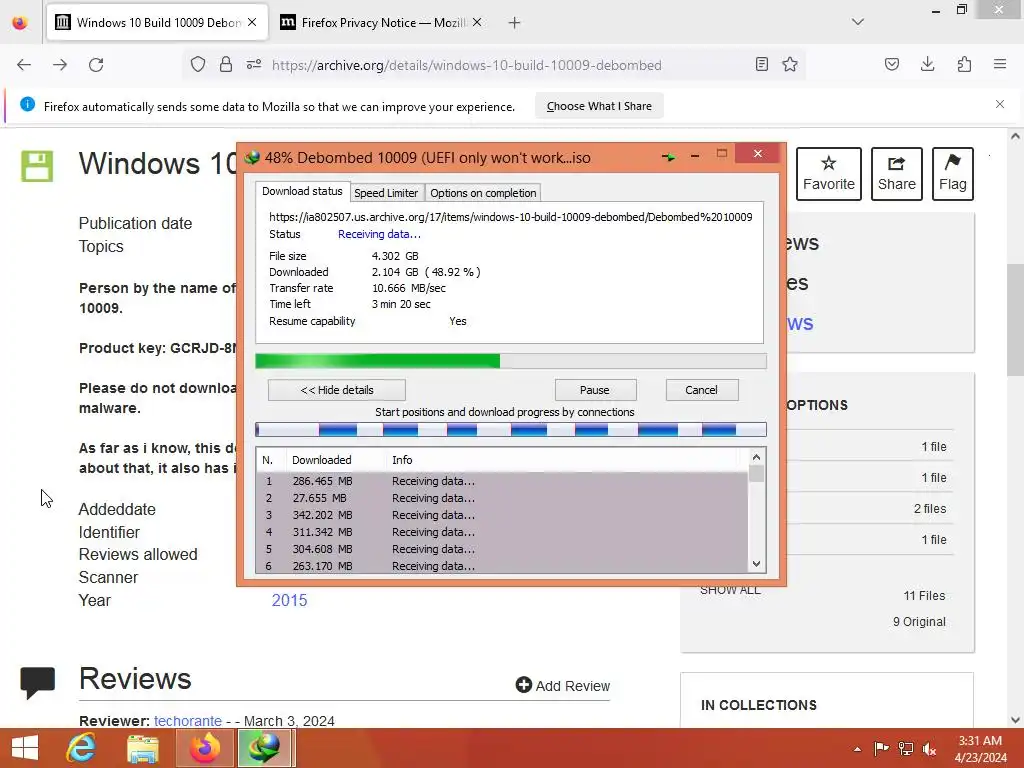Image resolution: width=1024 pixels, height=768 pixels.
Task: Click Firefox taskbar icon
Action: pos(204,748)
